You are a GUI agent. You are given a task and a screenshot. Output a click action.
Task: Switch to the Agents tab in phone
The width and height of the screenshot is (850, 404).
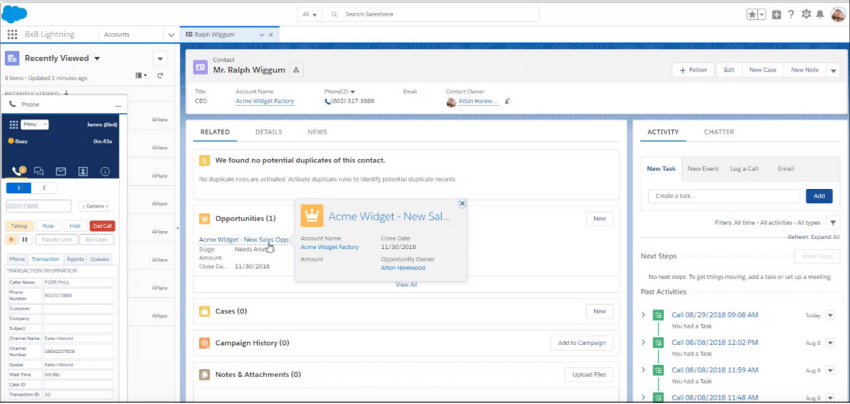click(x=75, y=259)
